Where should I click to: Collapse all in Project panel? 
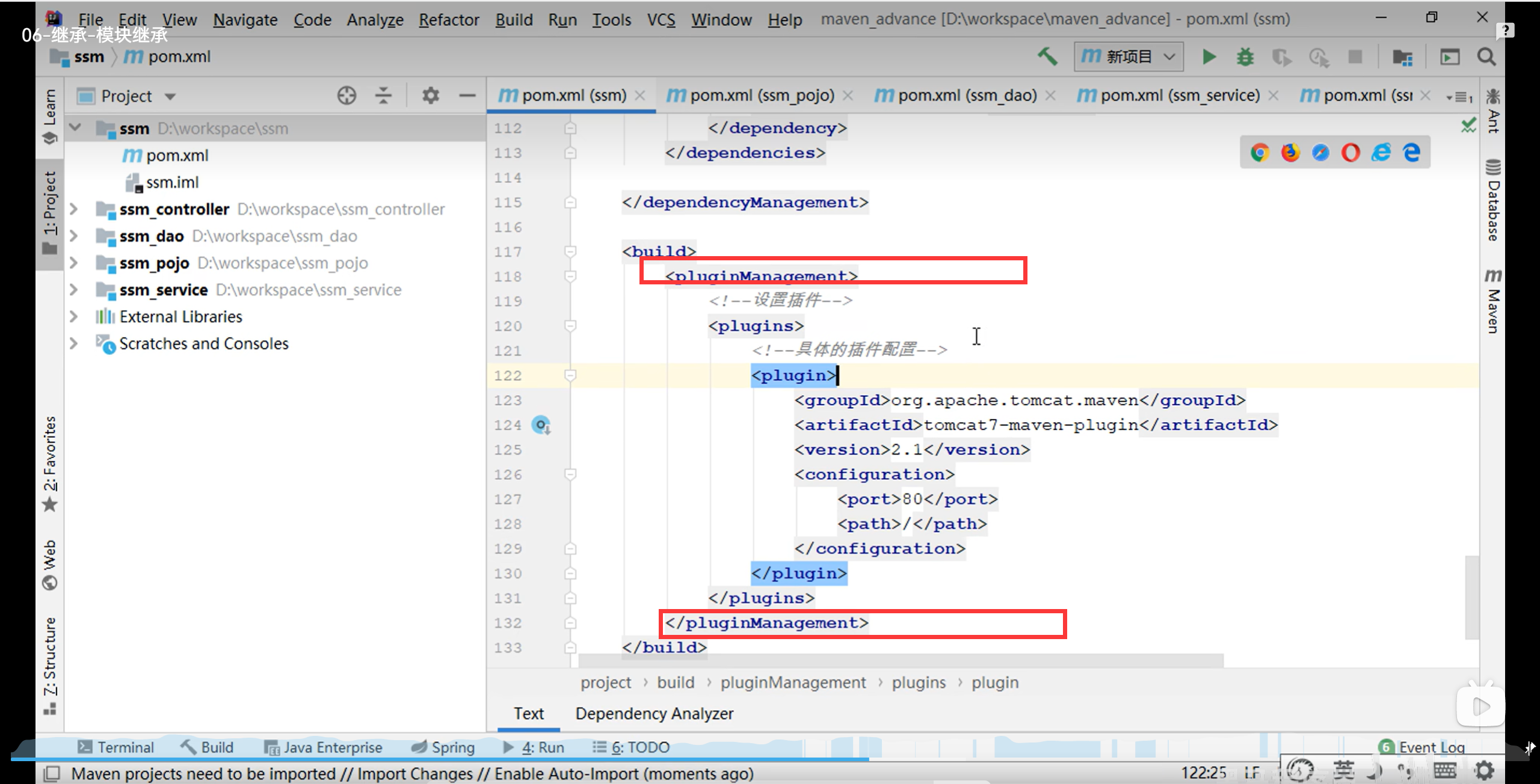pyautogui.click(x=383, y=96)
